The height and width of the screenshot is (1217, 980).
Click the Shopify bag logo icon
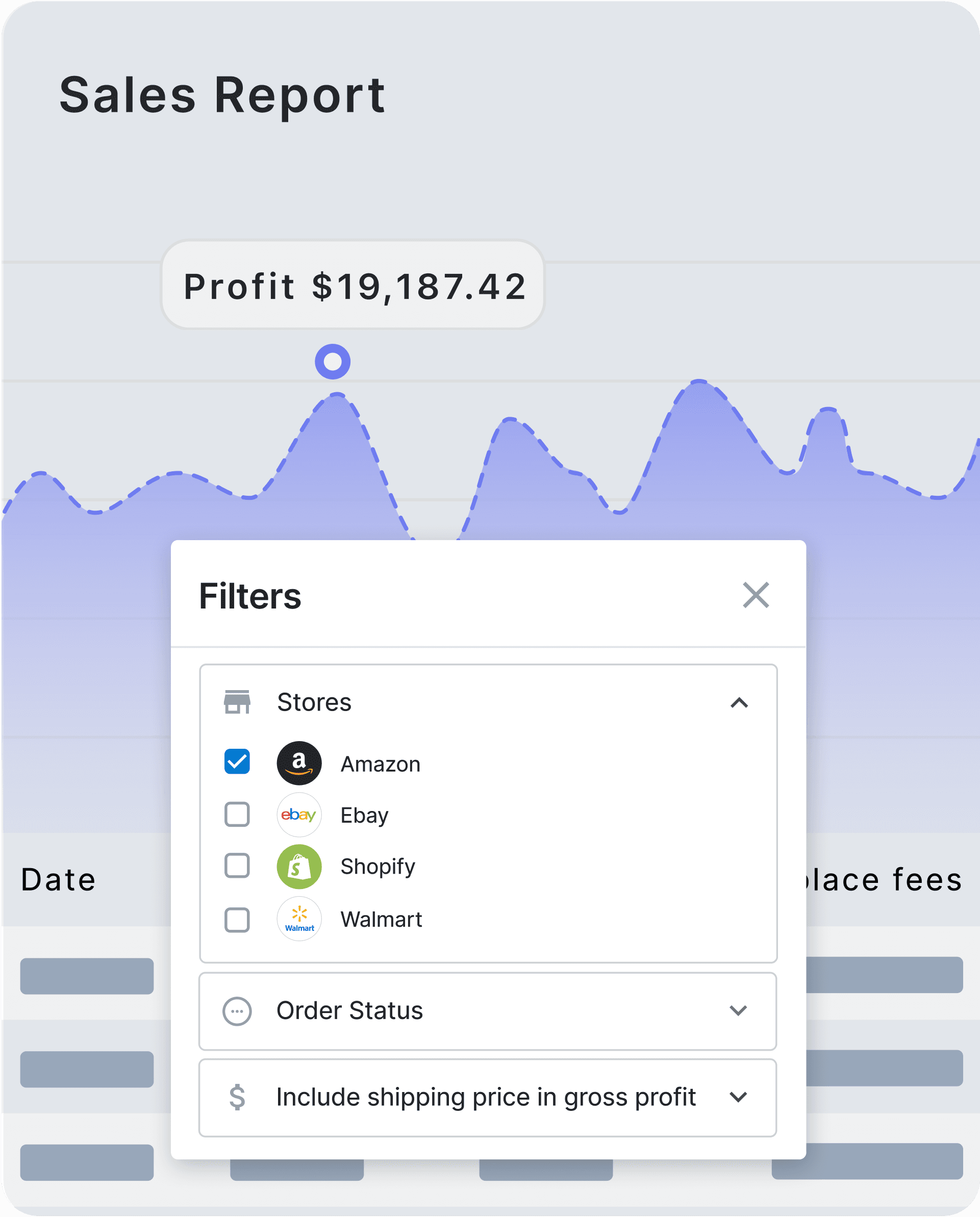298,866
